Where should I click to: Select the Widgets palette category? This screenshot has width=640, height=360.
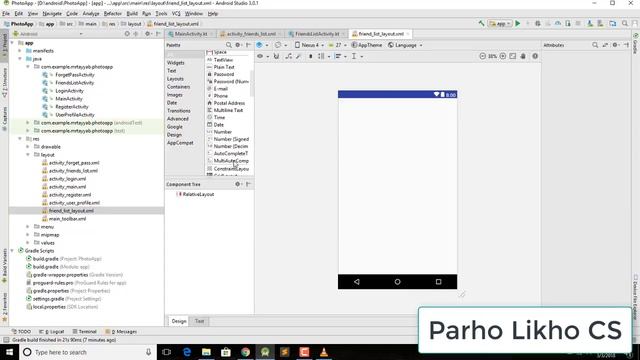point(176,62)
